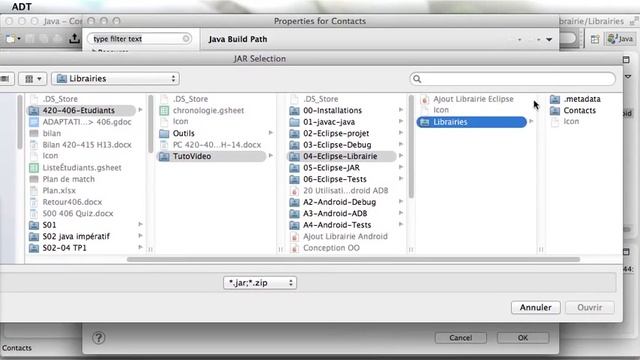640x360 pixels.
Task: Clear the type filter text field
Action: [x=186, y=38]
